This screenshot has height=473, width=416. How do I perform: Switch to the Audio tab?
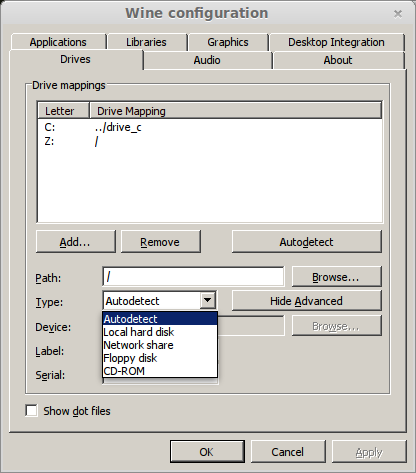(x=207, y=60)
